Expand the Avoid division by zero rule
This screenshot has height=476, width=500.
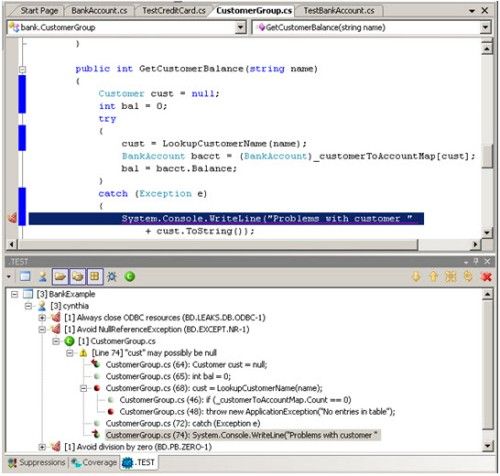pos(42,447)
